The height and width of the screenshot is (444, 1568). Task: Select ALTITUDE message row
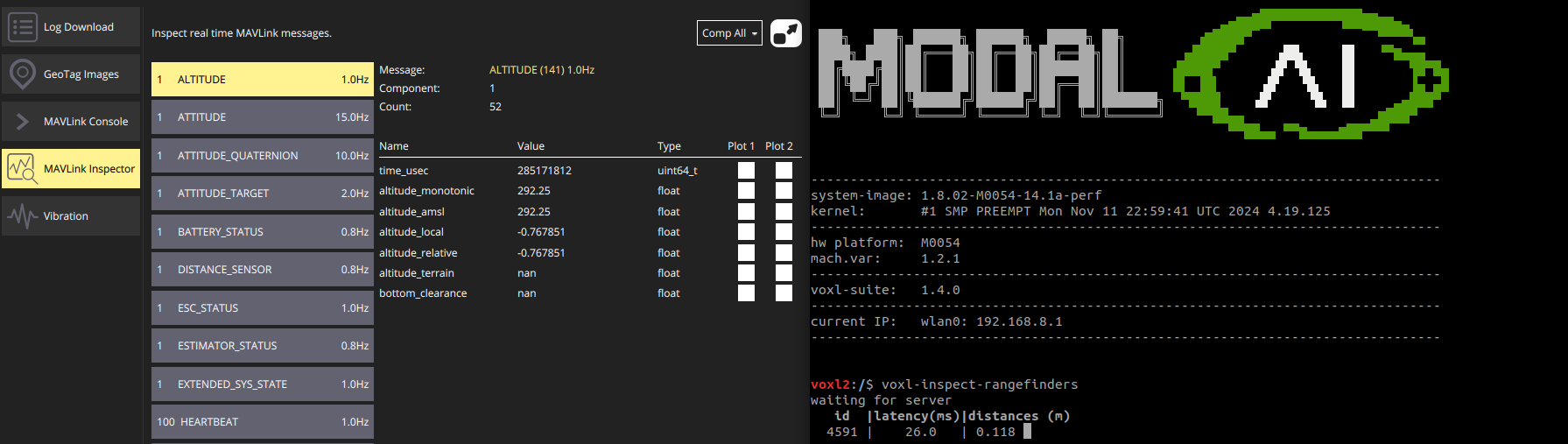(263, 79)
